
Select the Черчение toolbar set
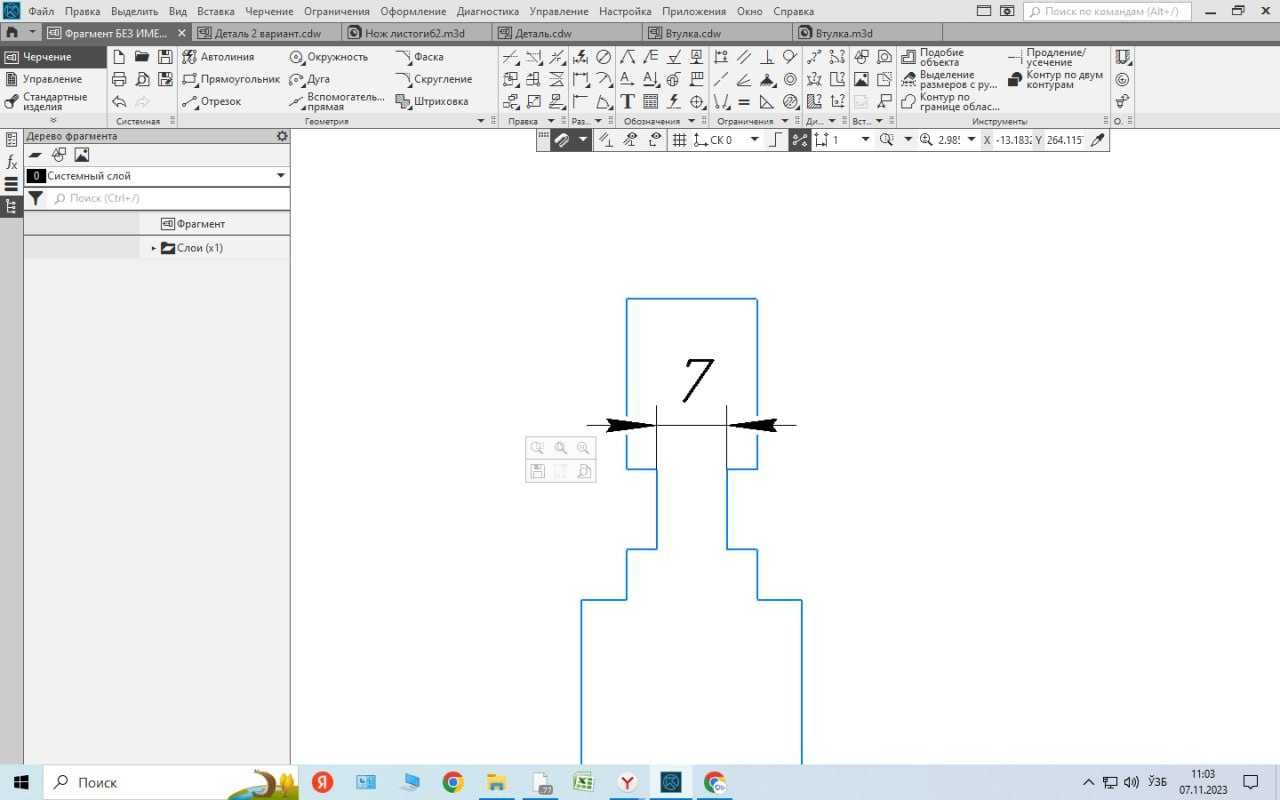pos(53,57)
